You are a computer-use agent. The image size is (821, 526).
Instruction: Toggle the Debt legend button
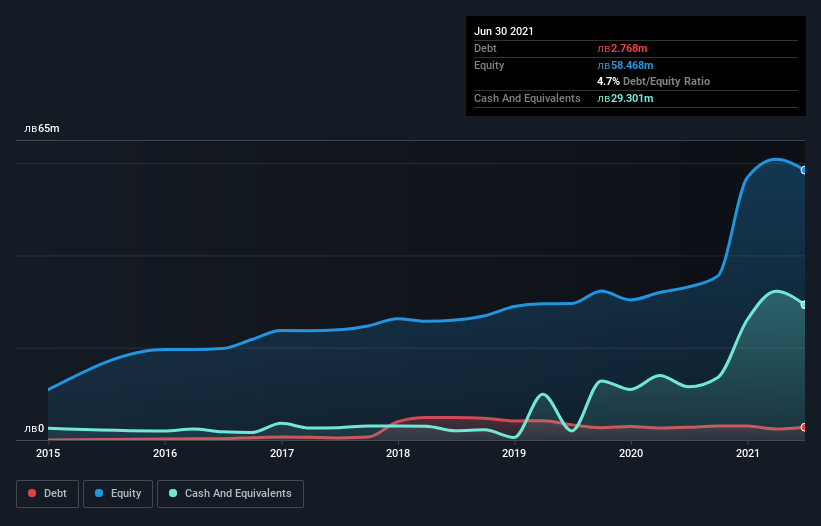[x=47, y=494]
